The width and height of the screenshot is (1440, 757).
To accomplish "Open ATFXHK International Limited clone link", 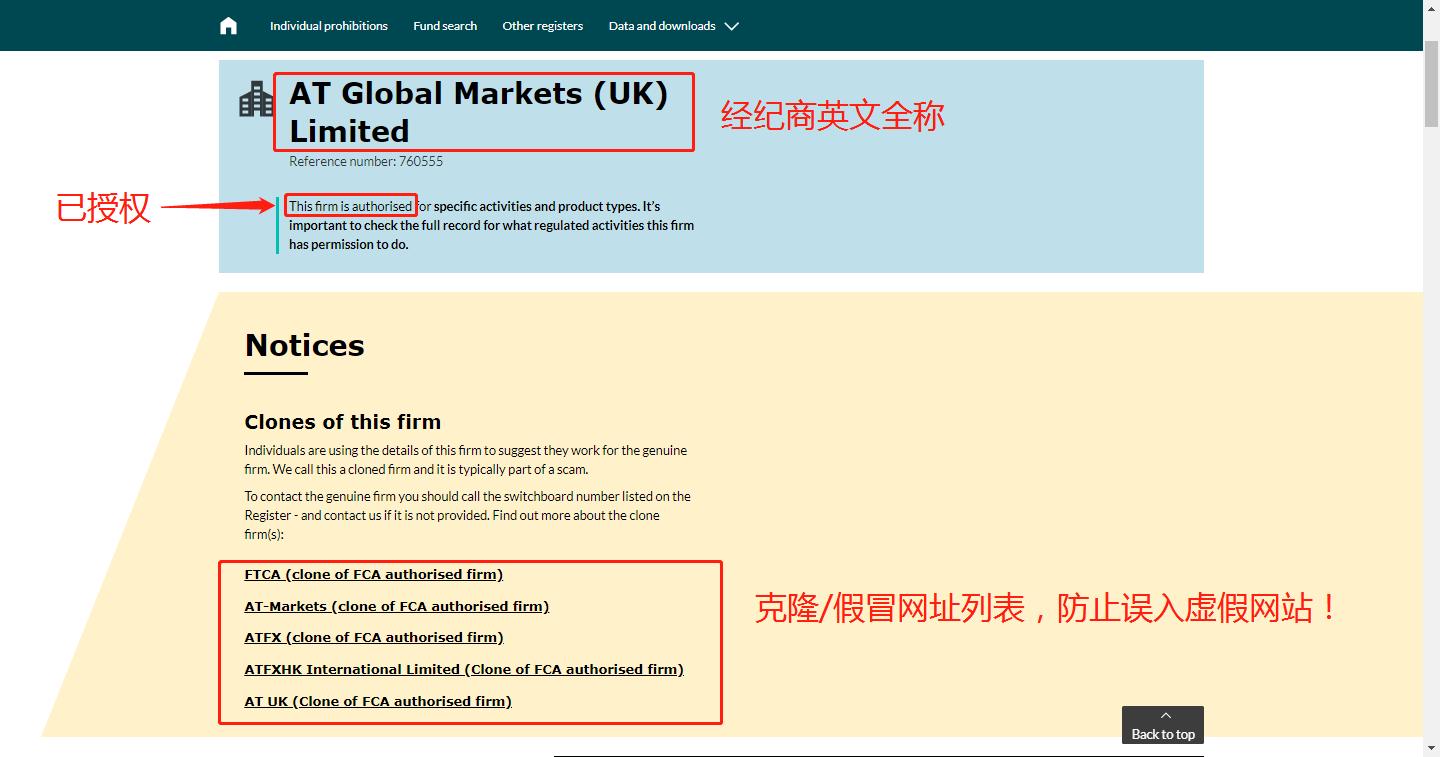I will [464, 670].
